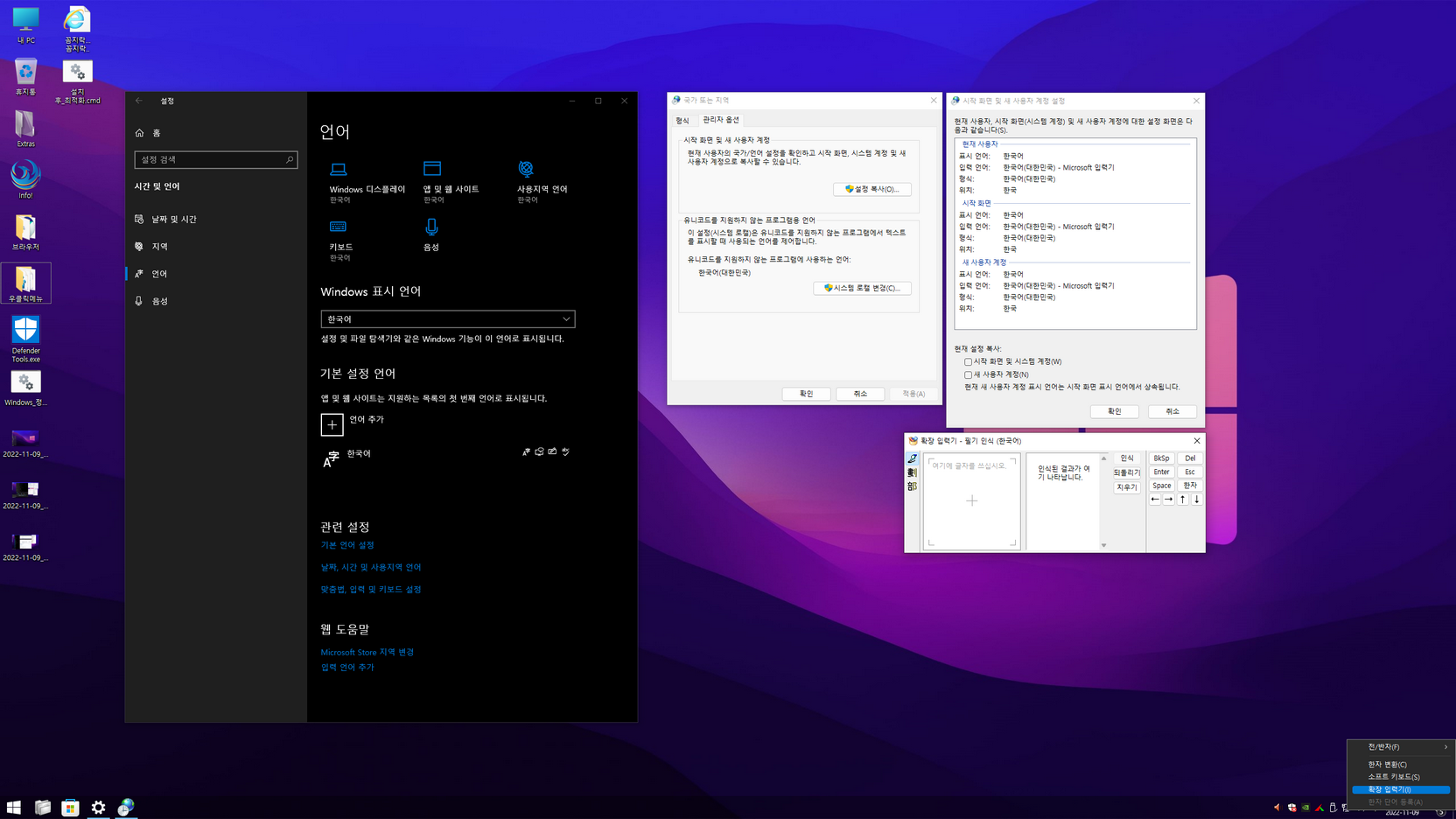1456x819 pixels.
Task: Select 한자 변환(C) in IME menu
Action: (1401, 765)
